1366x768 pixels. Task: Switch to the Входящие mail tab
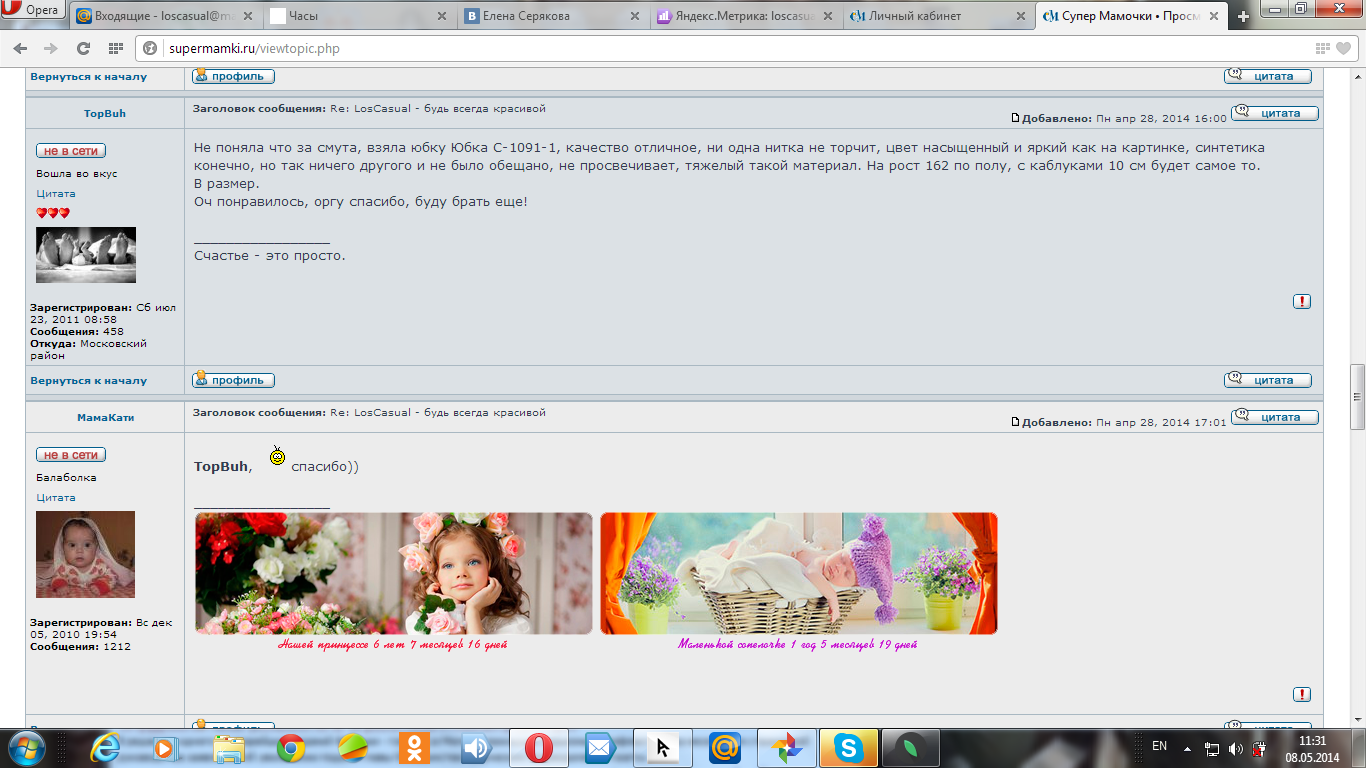163,16
